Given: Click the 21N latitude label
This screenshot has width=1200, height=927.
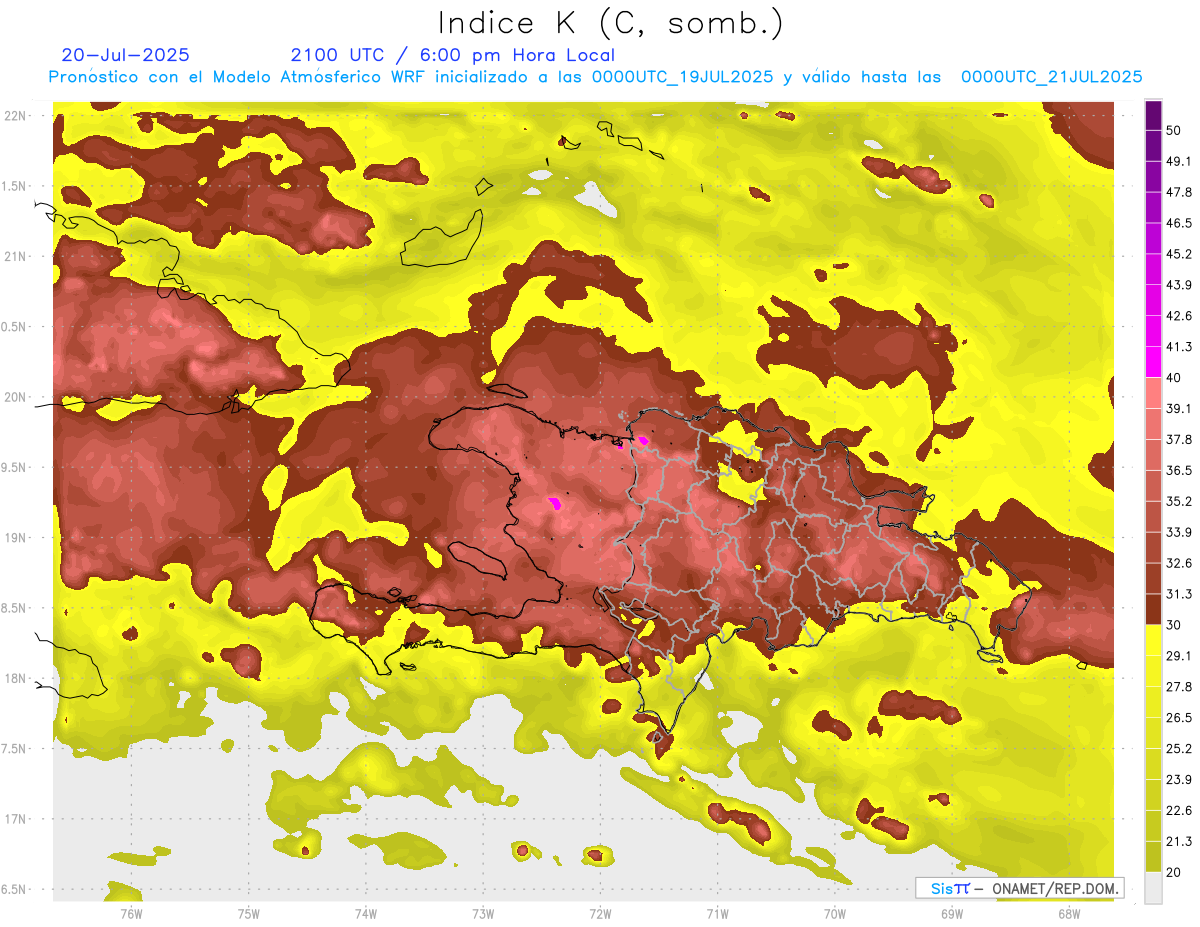Looking at the screenshot, I should (x=17, y=256).
